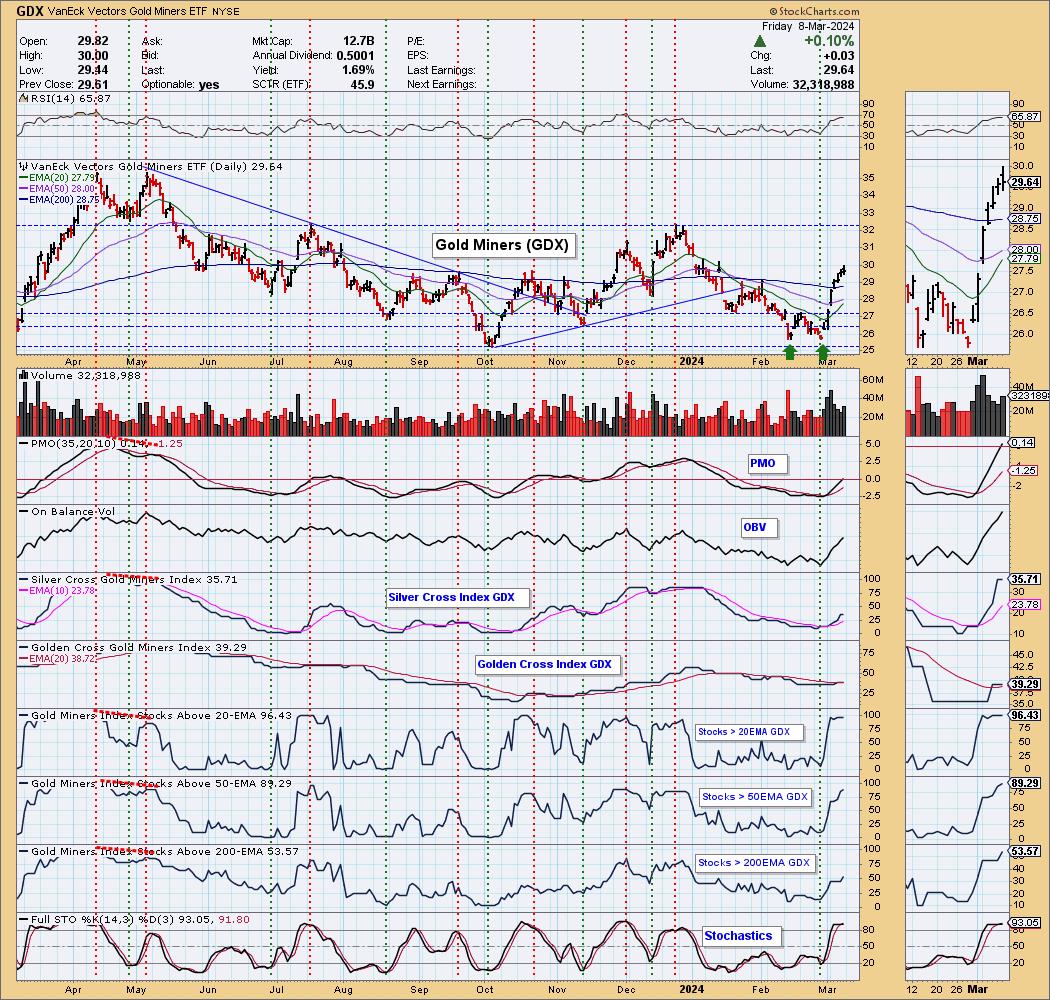
Task: Select the GDX ticker symbol in header
Action: coord(30,11)
